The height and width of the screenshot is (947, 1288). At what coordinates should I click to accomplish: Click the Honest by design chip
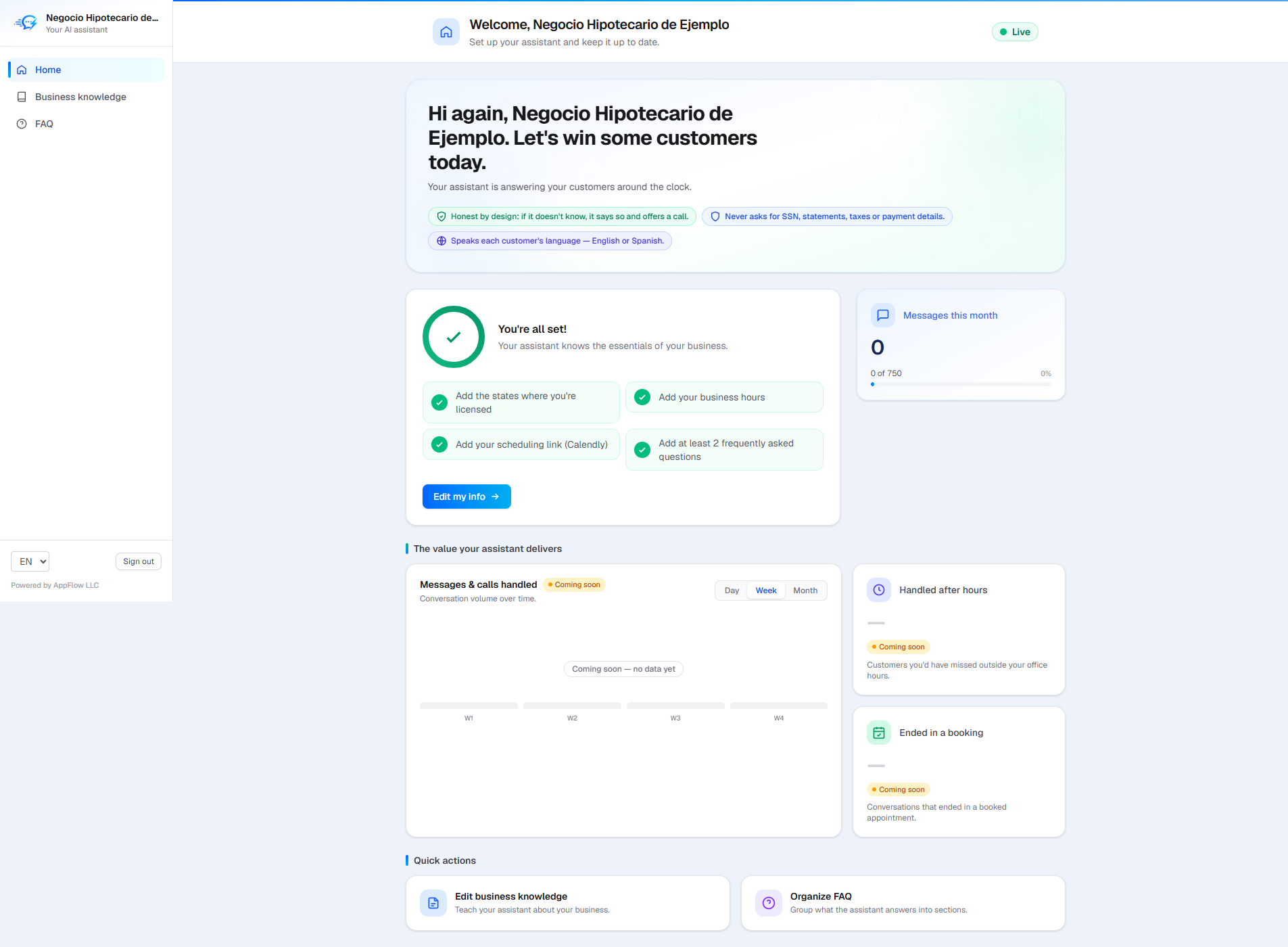[562, 216]
